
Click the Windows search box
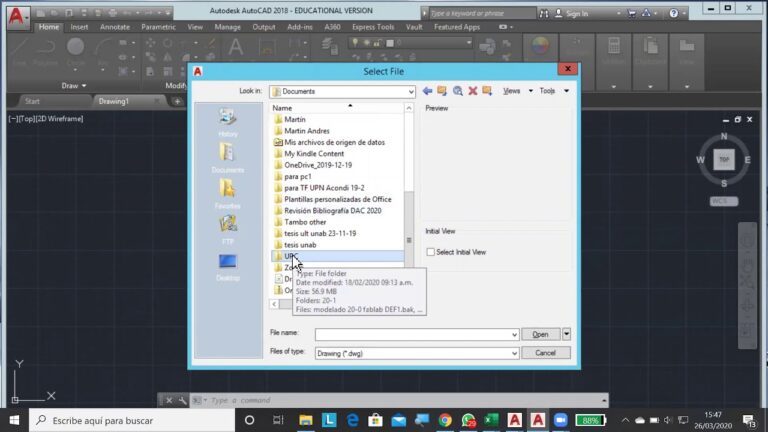(x=132, y=420)
